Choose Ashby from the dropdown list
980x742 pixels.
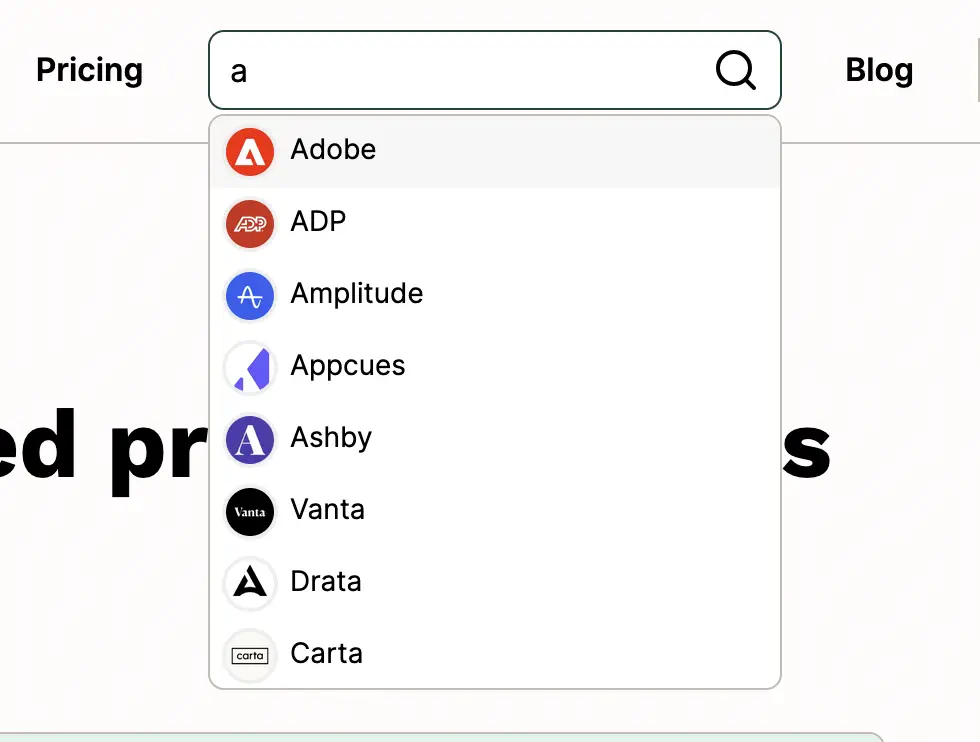click(x=495, y=439)
